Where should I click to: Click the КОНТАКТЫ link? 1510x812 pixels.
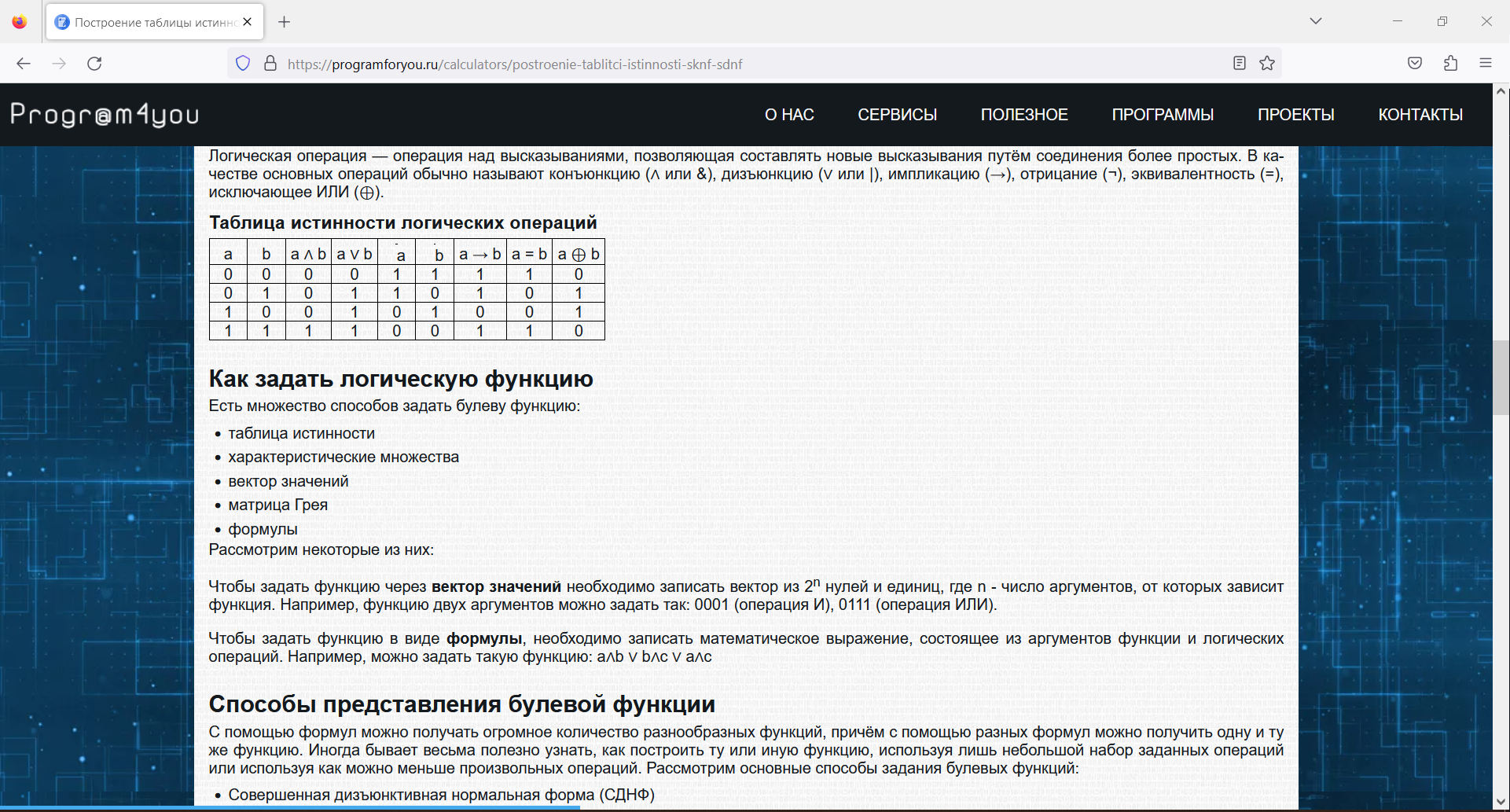(x=1420, y=114)
